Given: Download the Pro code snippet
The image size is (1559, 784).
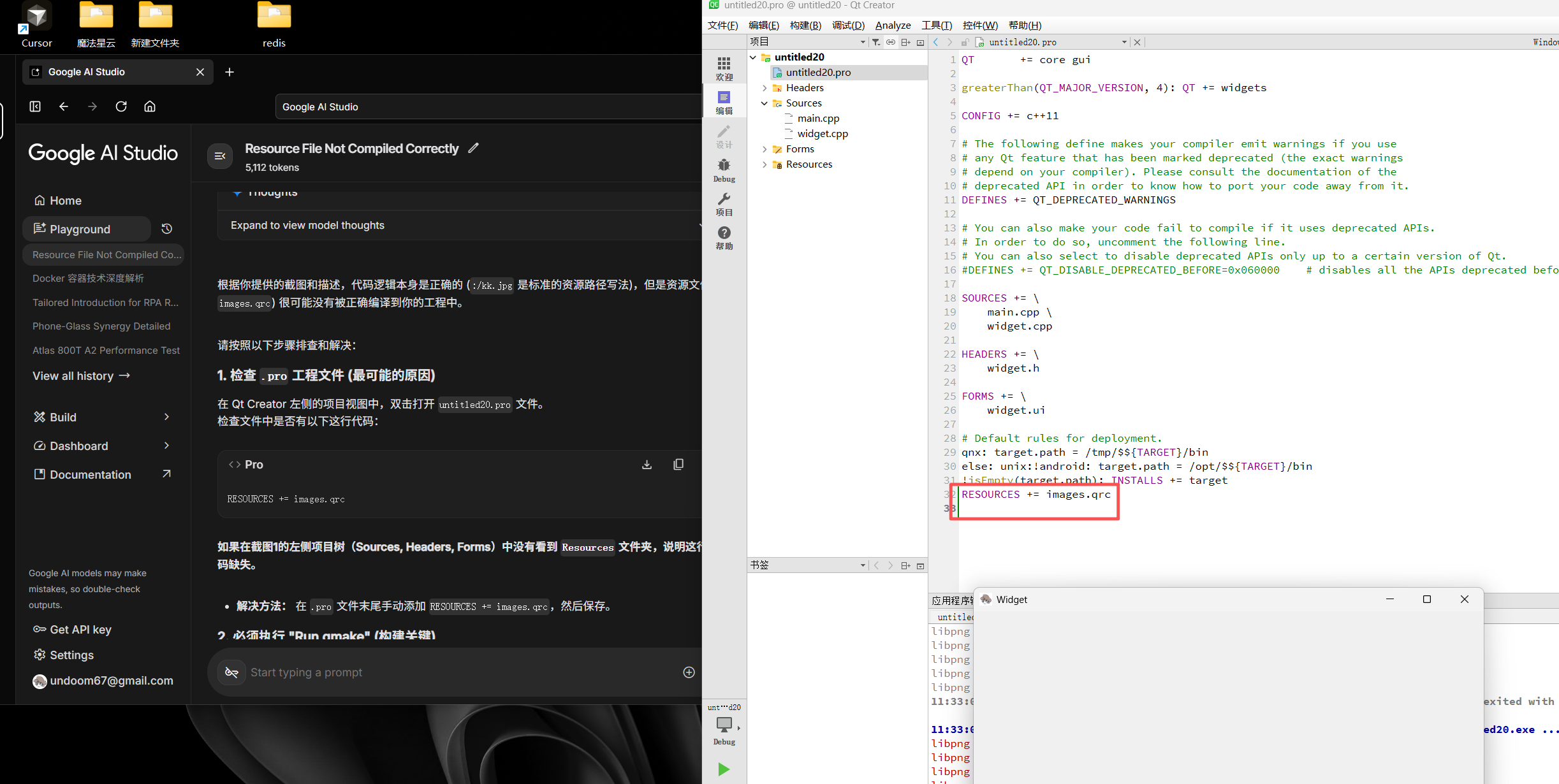Looking at the screenshot, I should coord(647,465).
